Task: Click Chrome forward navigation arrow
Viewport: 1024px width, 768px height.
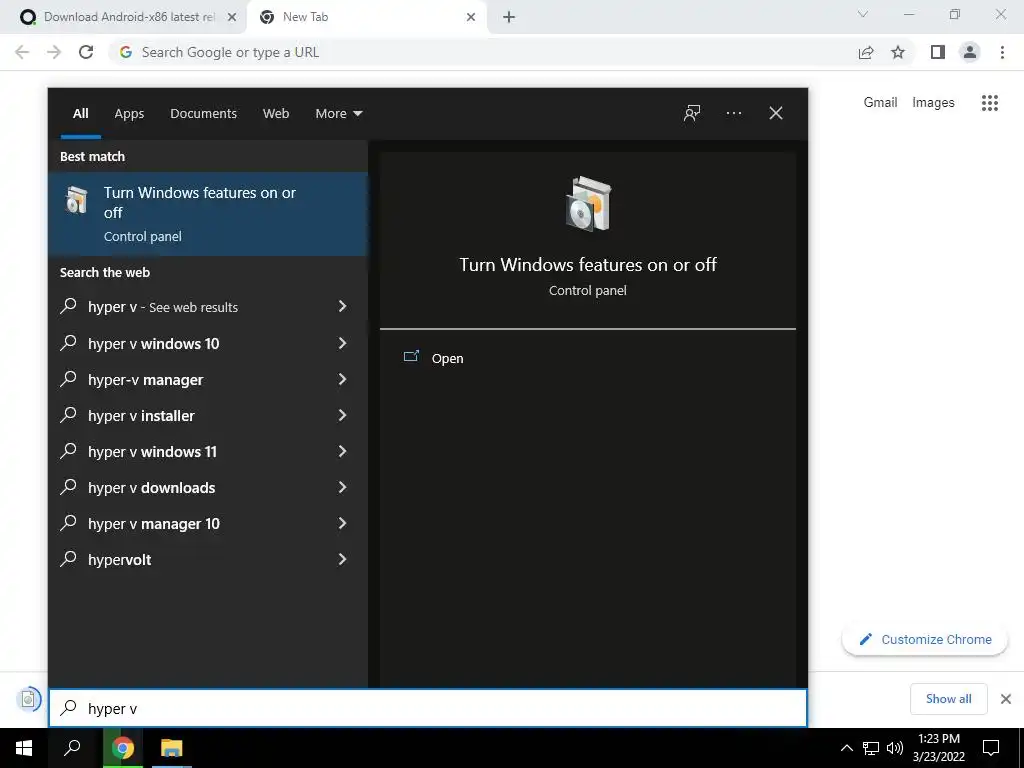Action: coord(54,52)
